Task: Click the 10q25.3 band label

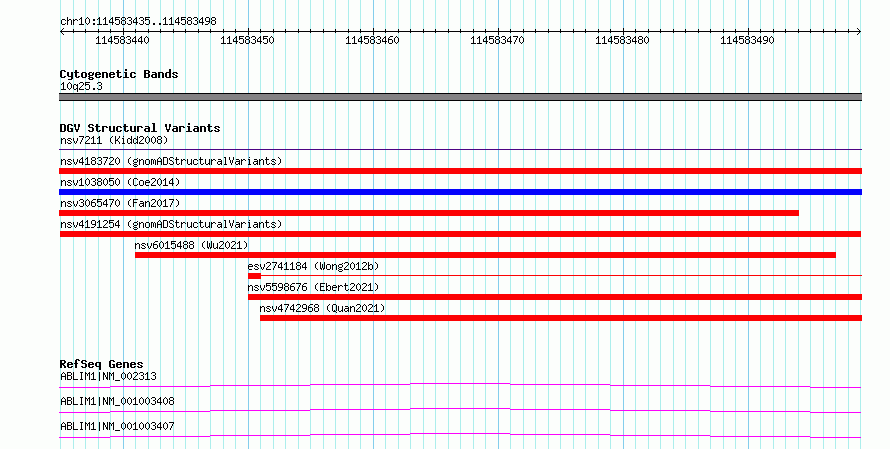Action: click(x=81, y=86)
